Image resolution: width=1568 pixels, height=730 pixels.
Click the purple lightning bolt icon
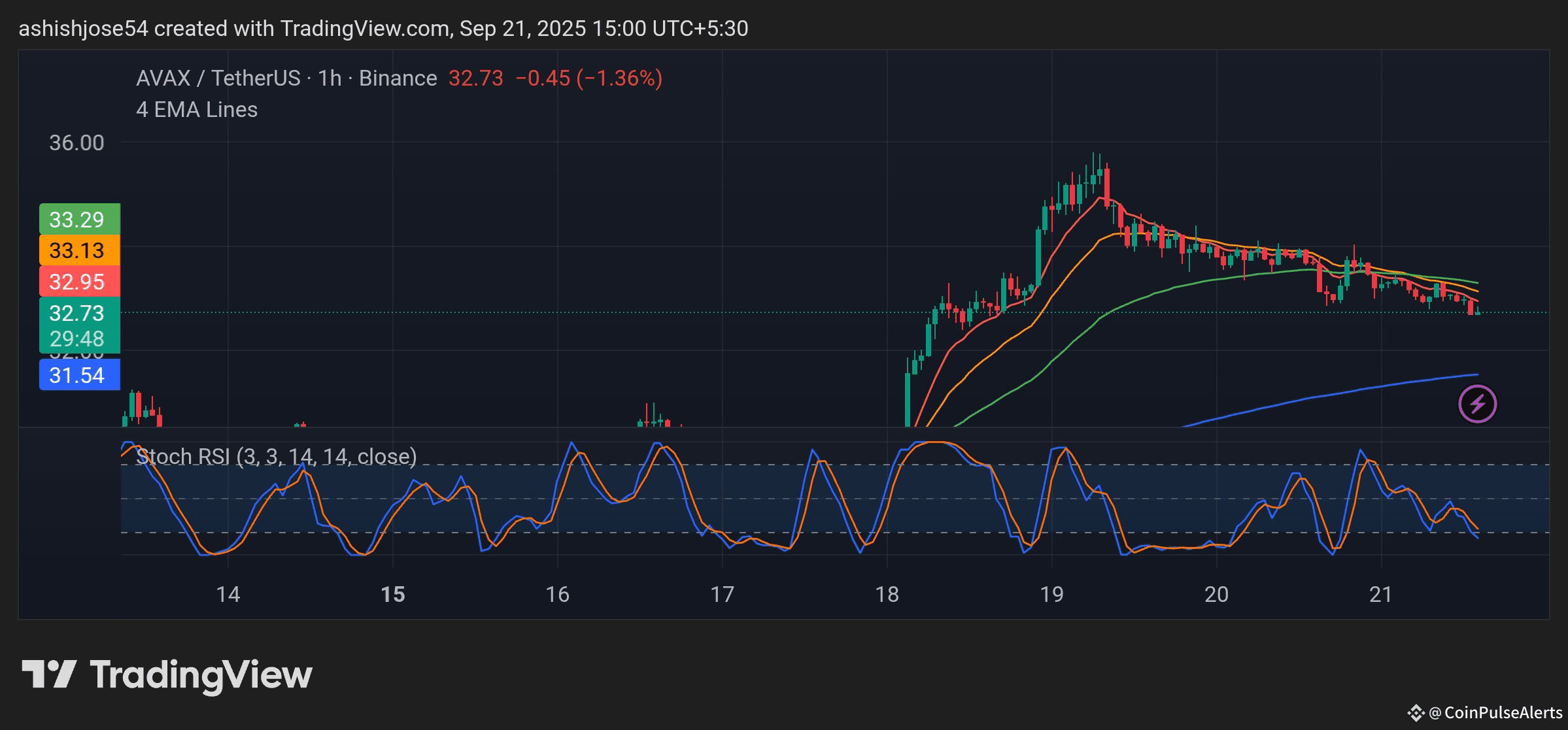[x=1477, y=404]
